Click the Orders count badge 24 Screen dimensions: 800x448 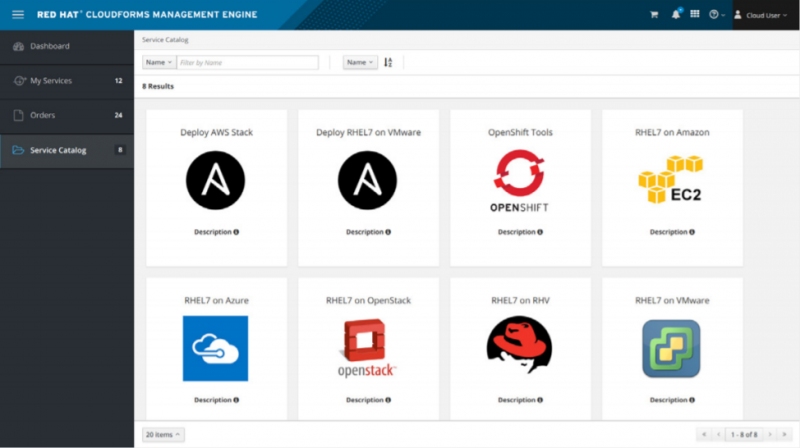[118, 115]
